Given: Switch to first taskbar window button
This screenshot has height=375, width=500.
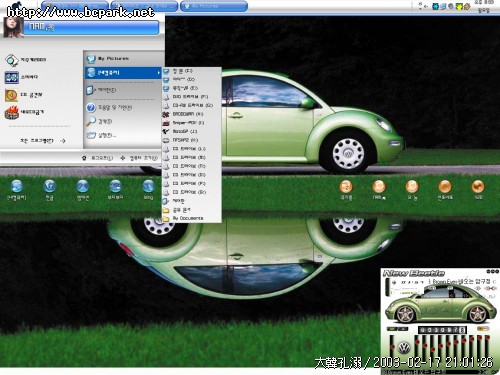Looking at the screenshot, I should click(x=75, y=6).
